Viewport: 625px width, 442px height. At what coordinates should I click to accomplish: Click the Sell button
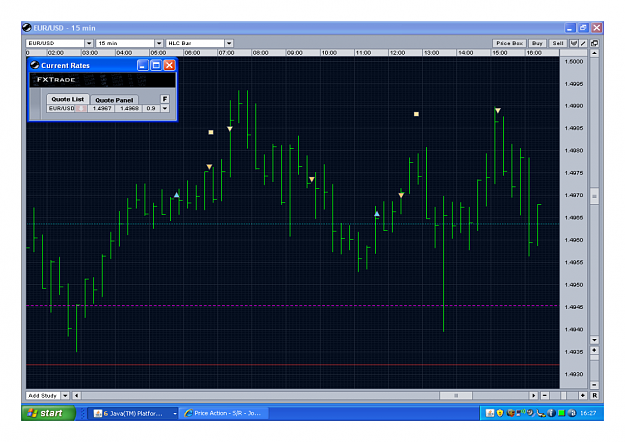[x=558, y=43]
